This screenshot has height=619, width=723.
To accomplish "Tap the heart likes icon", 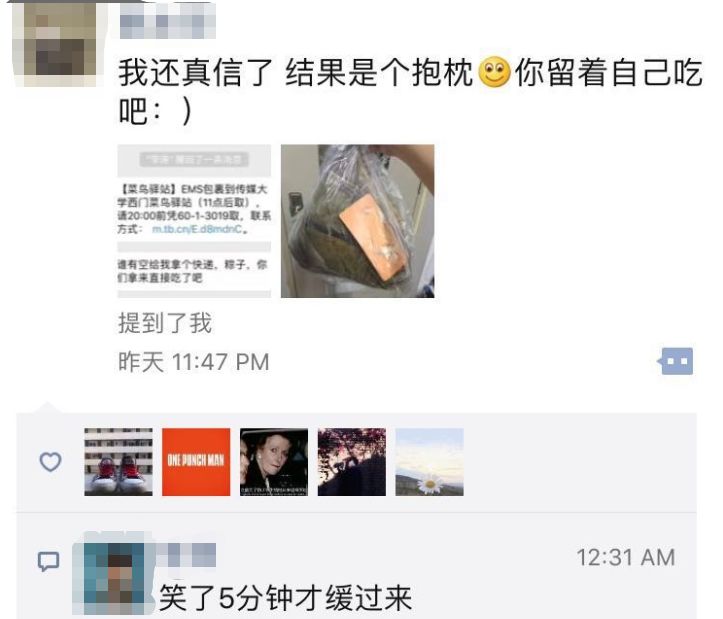I will [50, 462].
